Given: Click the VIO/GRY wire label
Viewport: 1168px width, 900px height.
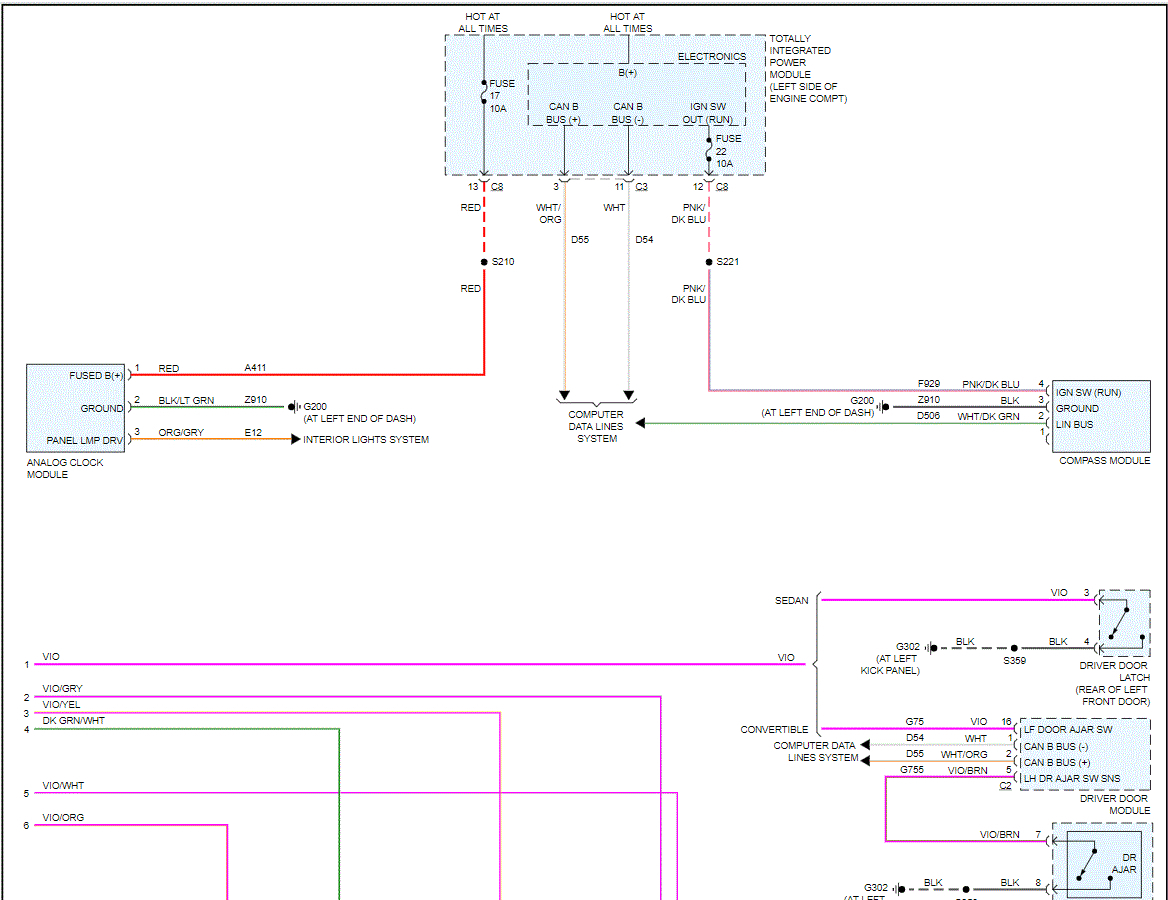Looking at the screenshot, I should point(63,689).
